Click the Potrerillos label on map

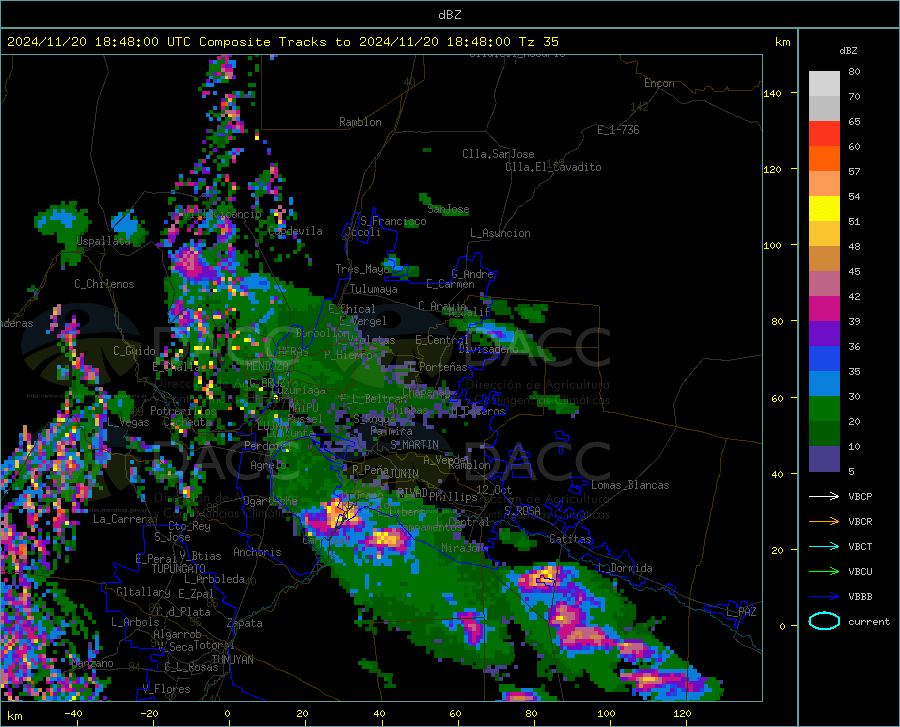[x=183, y=411]
